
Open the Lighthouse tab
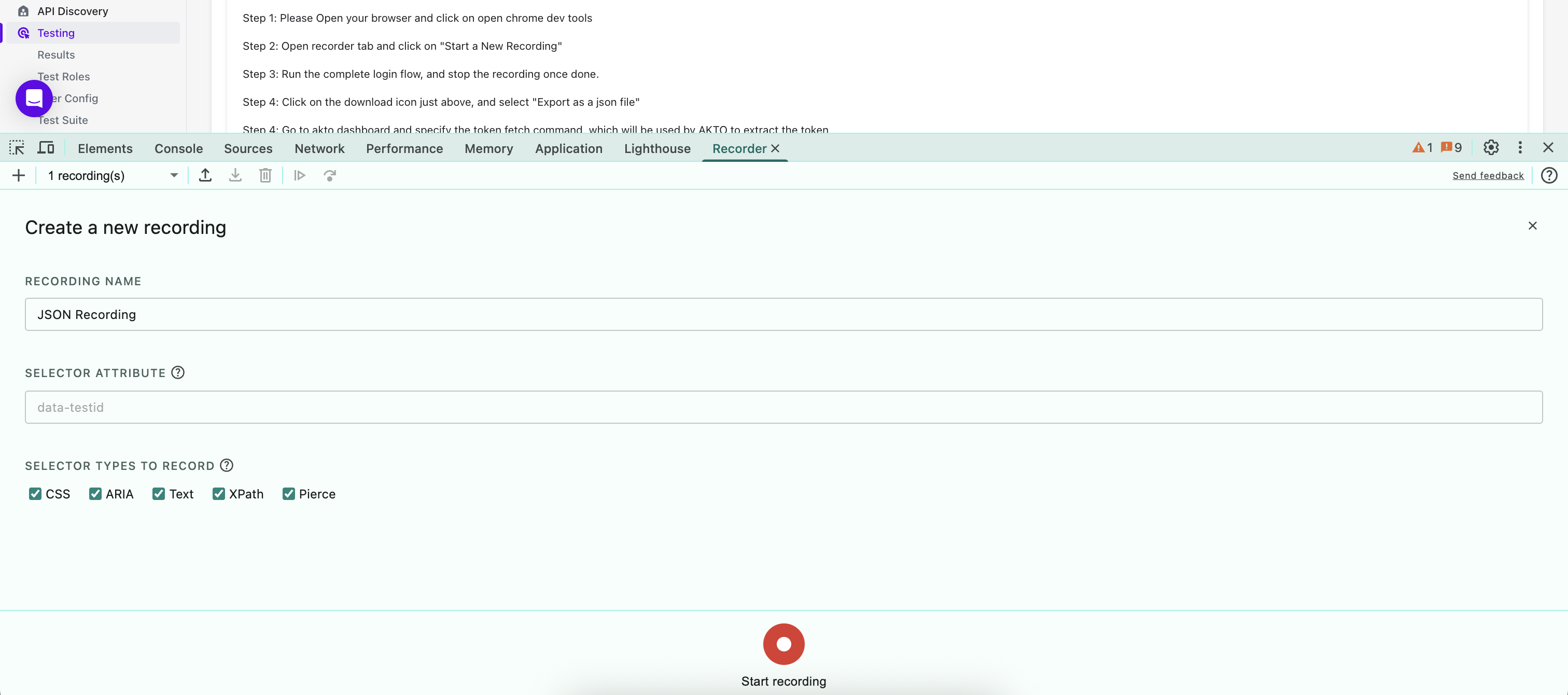657,149
